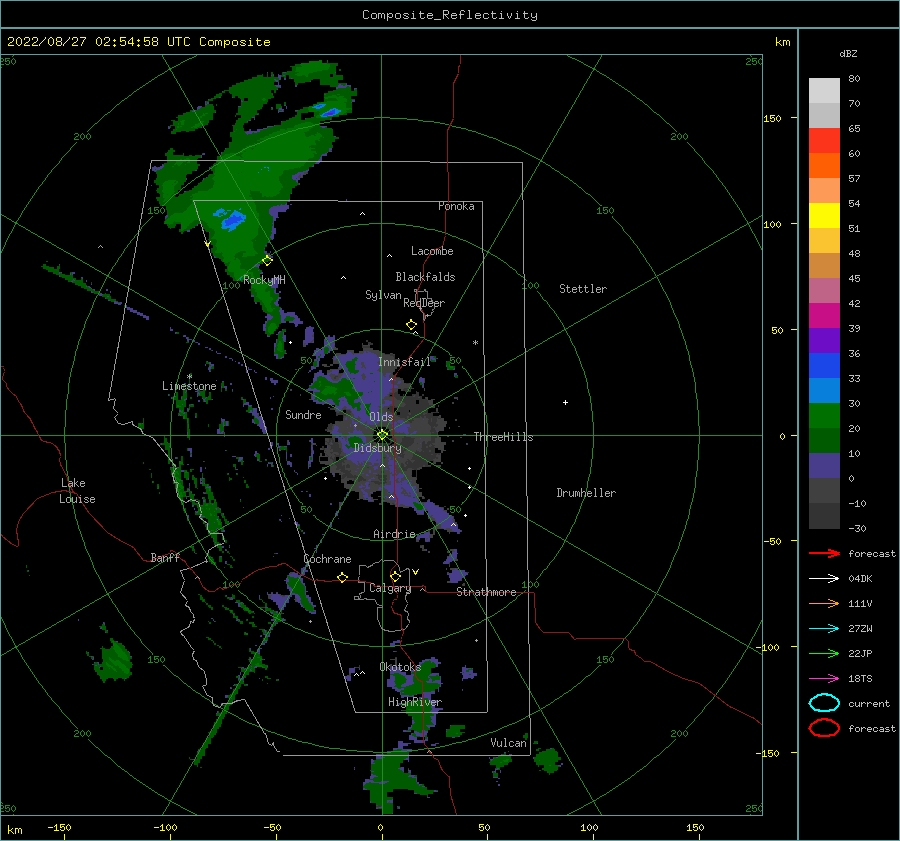Click the RockyMH label
The width and height of the screenshot is (900, 841).
click(264, 280)
